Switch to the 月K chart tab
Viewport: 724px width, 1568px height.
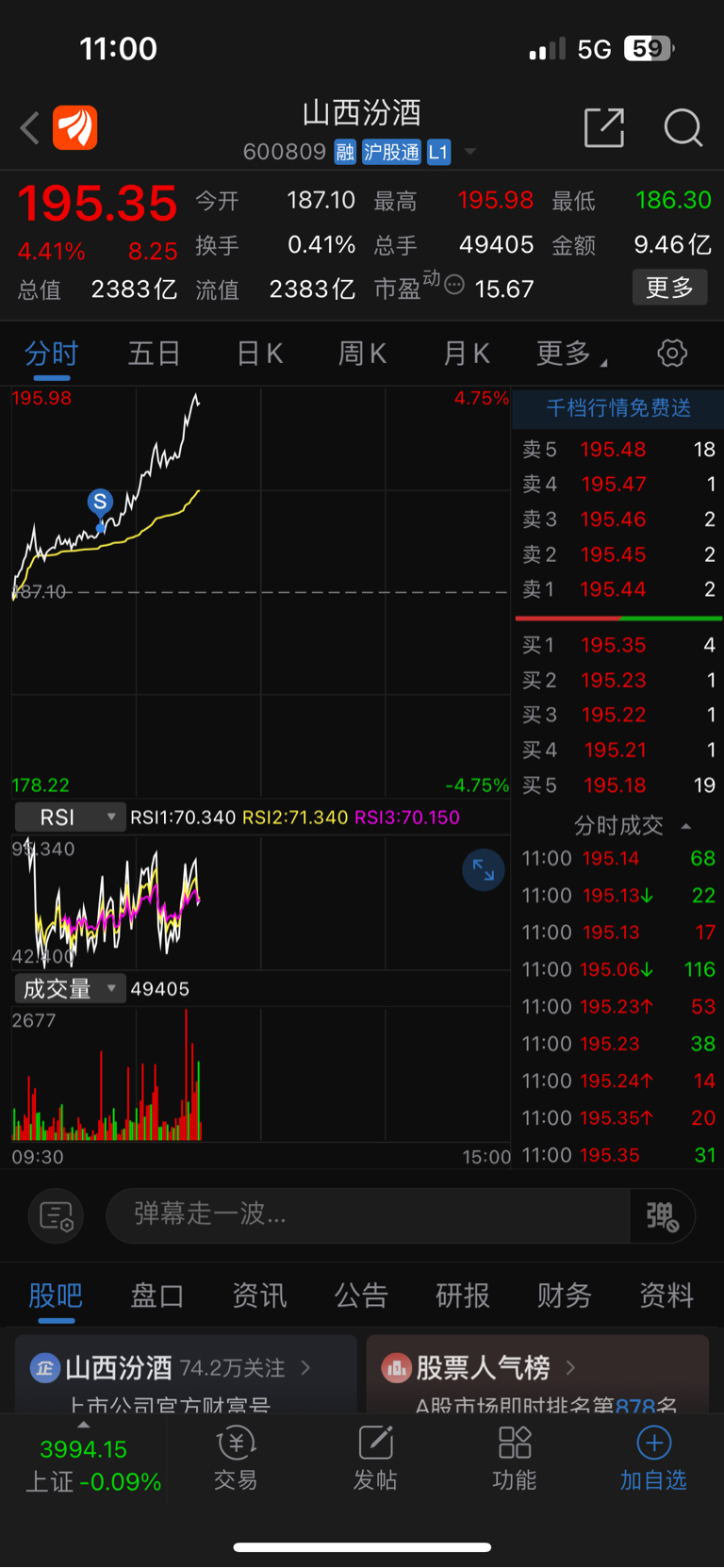pos(467,354)
